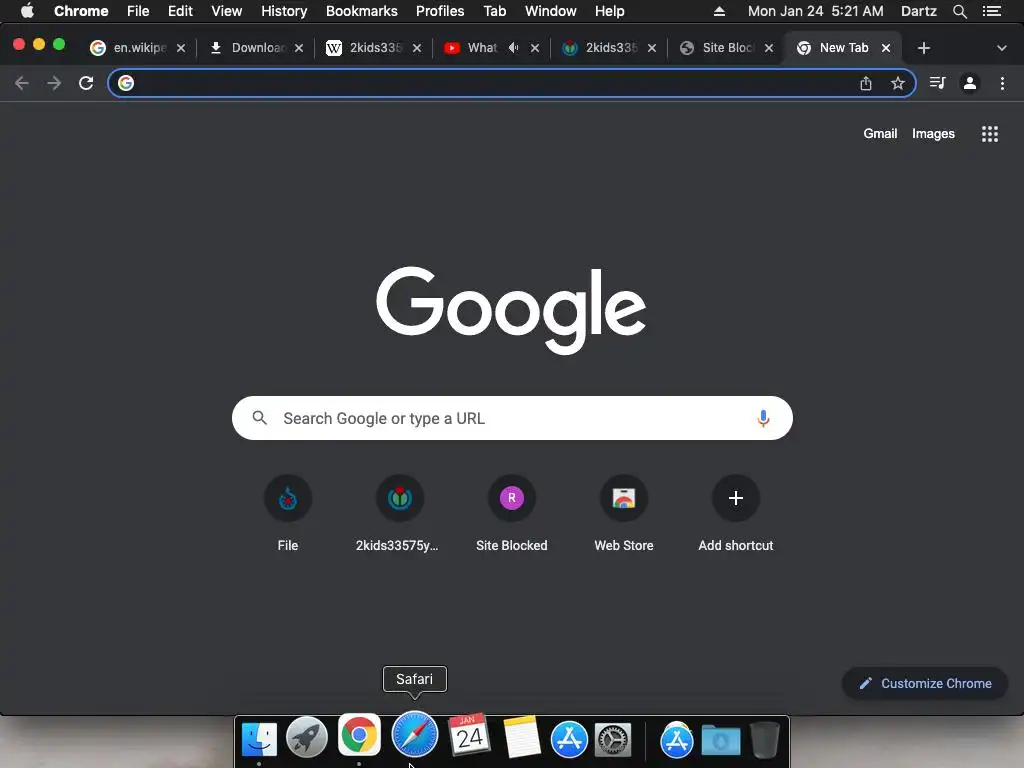Open the Chrome application menu
The height and width of the screenshot is (768, 1024).
[x=81, y=11]
